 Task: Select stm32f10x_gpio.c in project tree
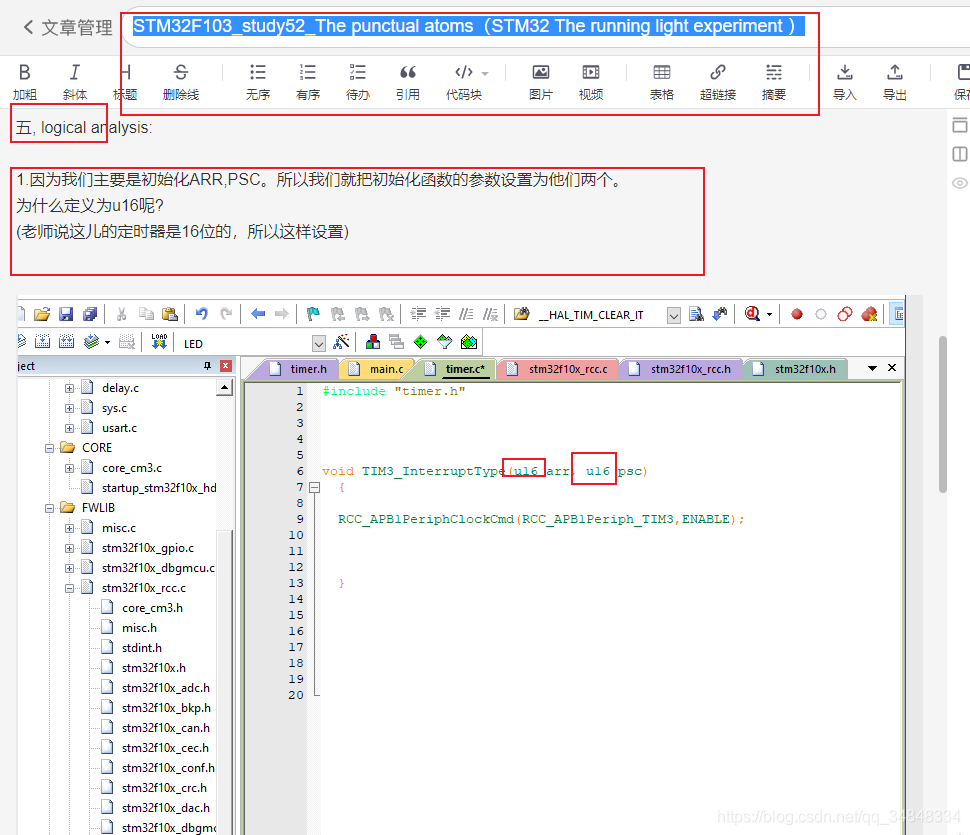pos(148,548)
